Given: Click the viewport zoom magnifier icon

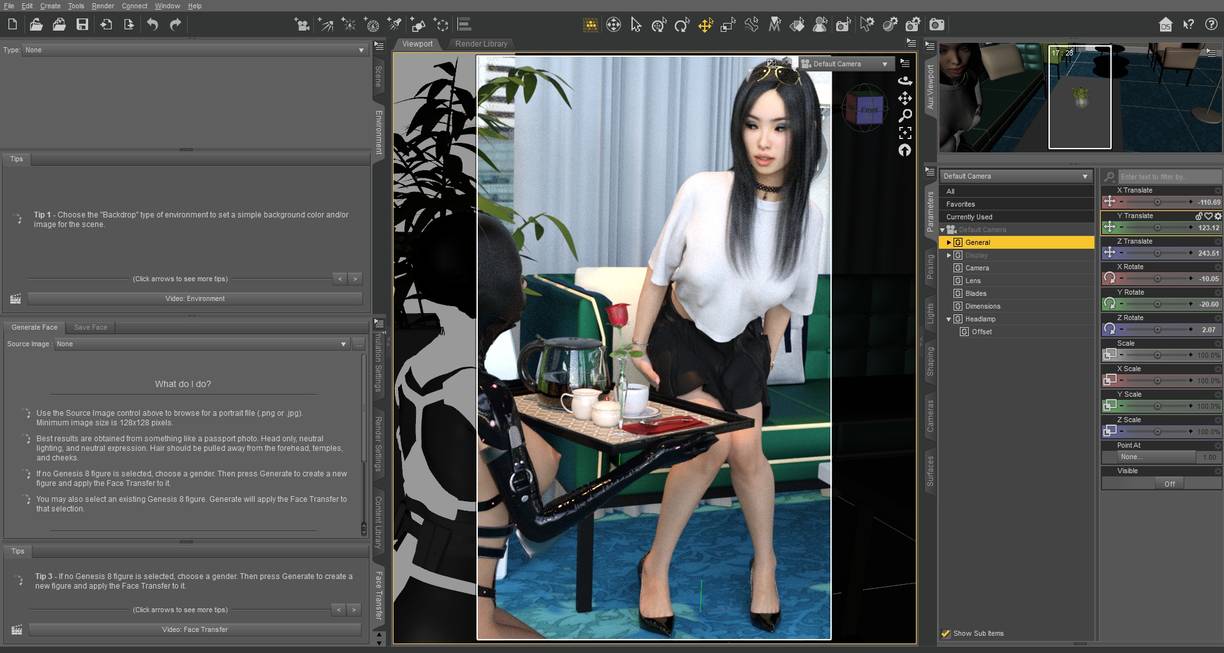Looking at the screenshot, I should point(905,115).
